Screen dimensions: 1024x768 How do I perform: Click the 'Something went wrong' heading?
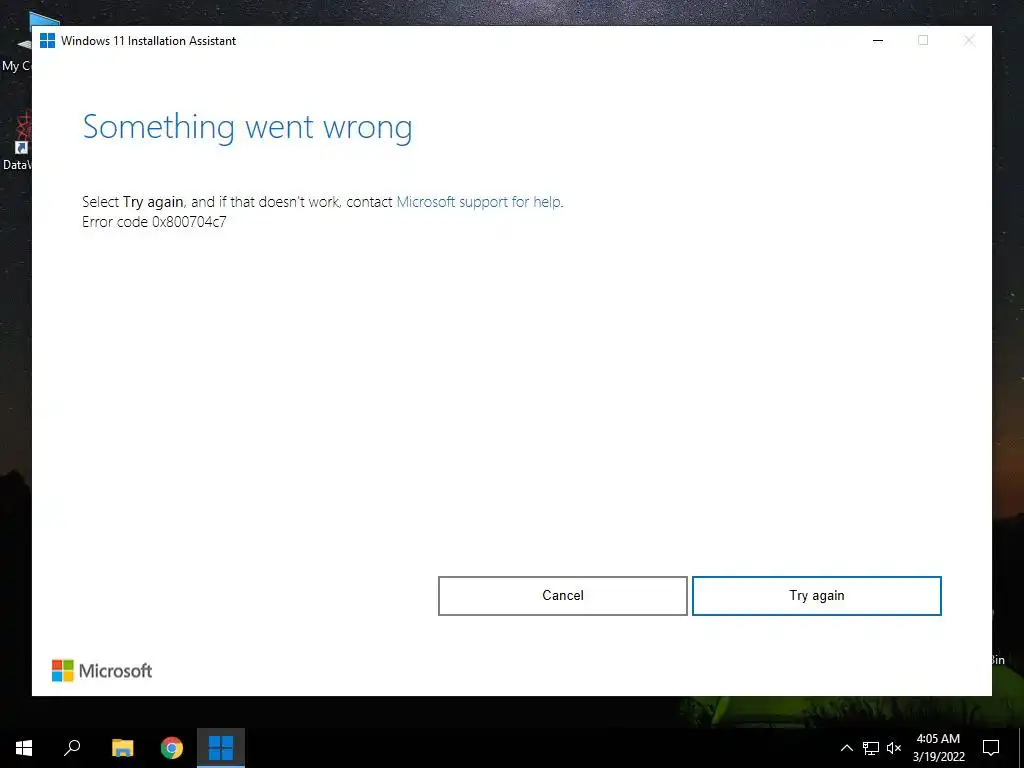point(247,127)
